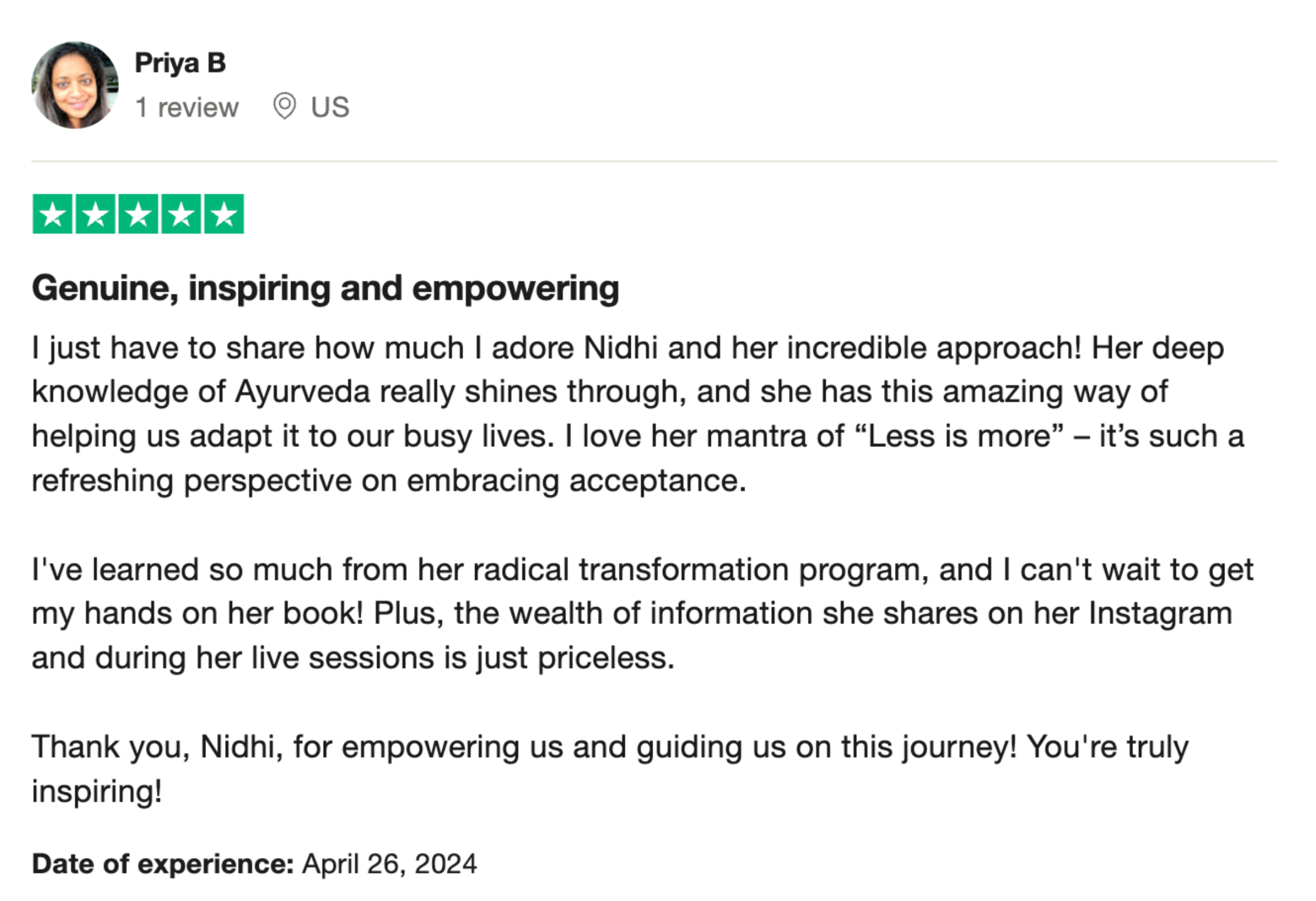Click the quoted phrase "Less is more"
The image size is (1316, 901).
pos(958,436)
